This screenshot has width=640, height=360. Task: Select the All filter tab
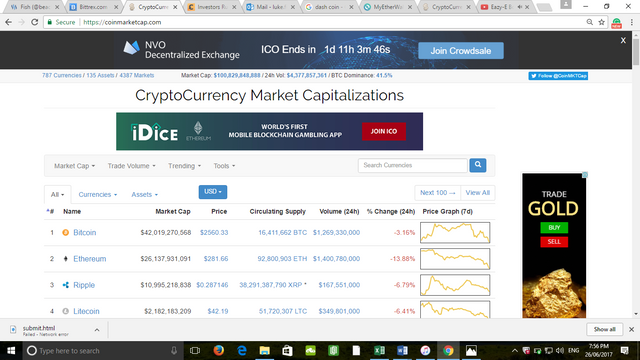[x=57, y=195]
